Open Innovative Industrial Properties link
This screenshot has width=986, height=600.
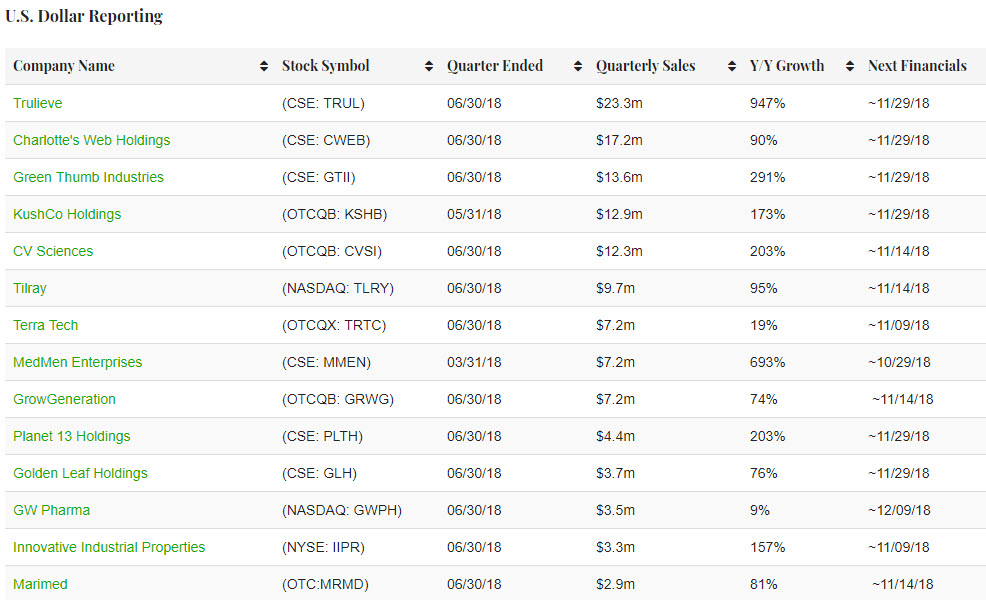coord(109,547)
